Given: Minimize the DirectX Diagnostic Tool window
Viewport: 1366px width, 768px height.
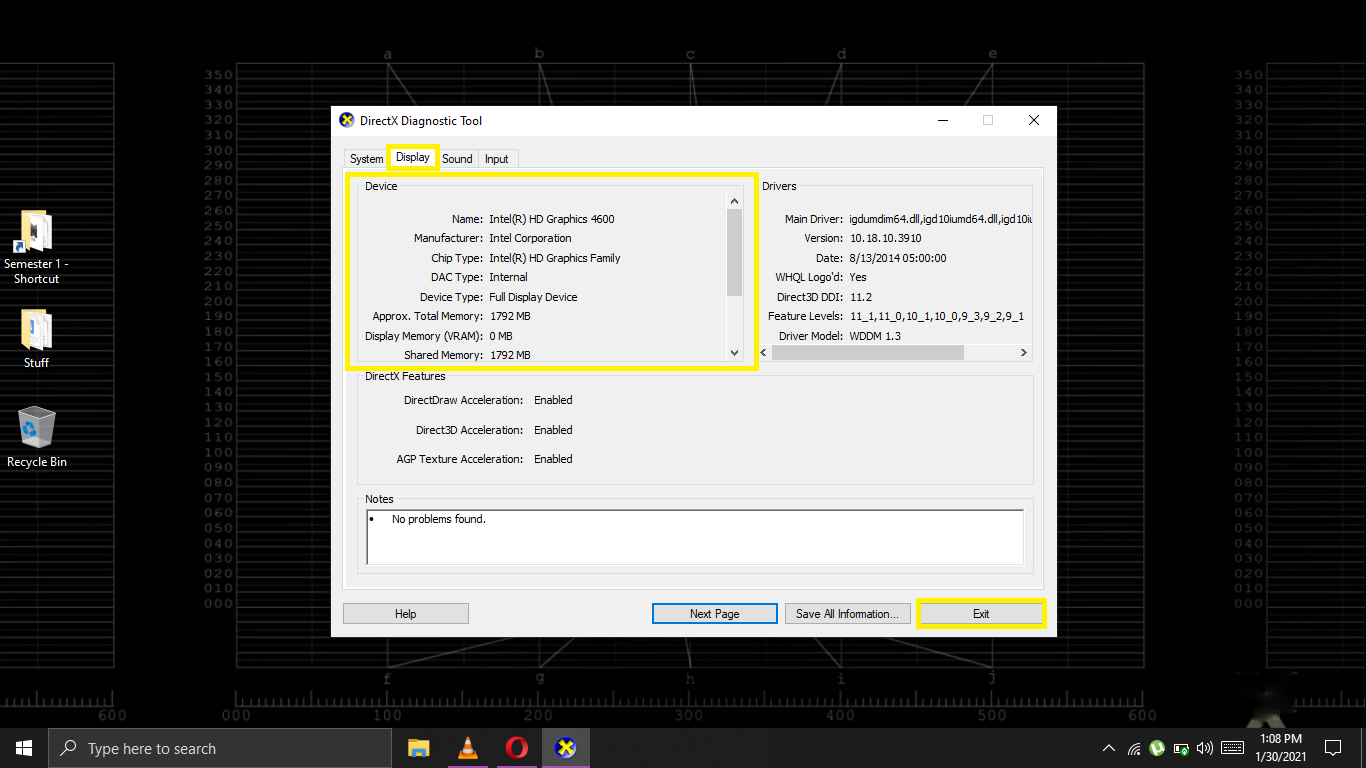Looking at the screenshot, I should 943,121.
